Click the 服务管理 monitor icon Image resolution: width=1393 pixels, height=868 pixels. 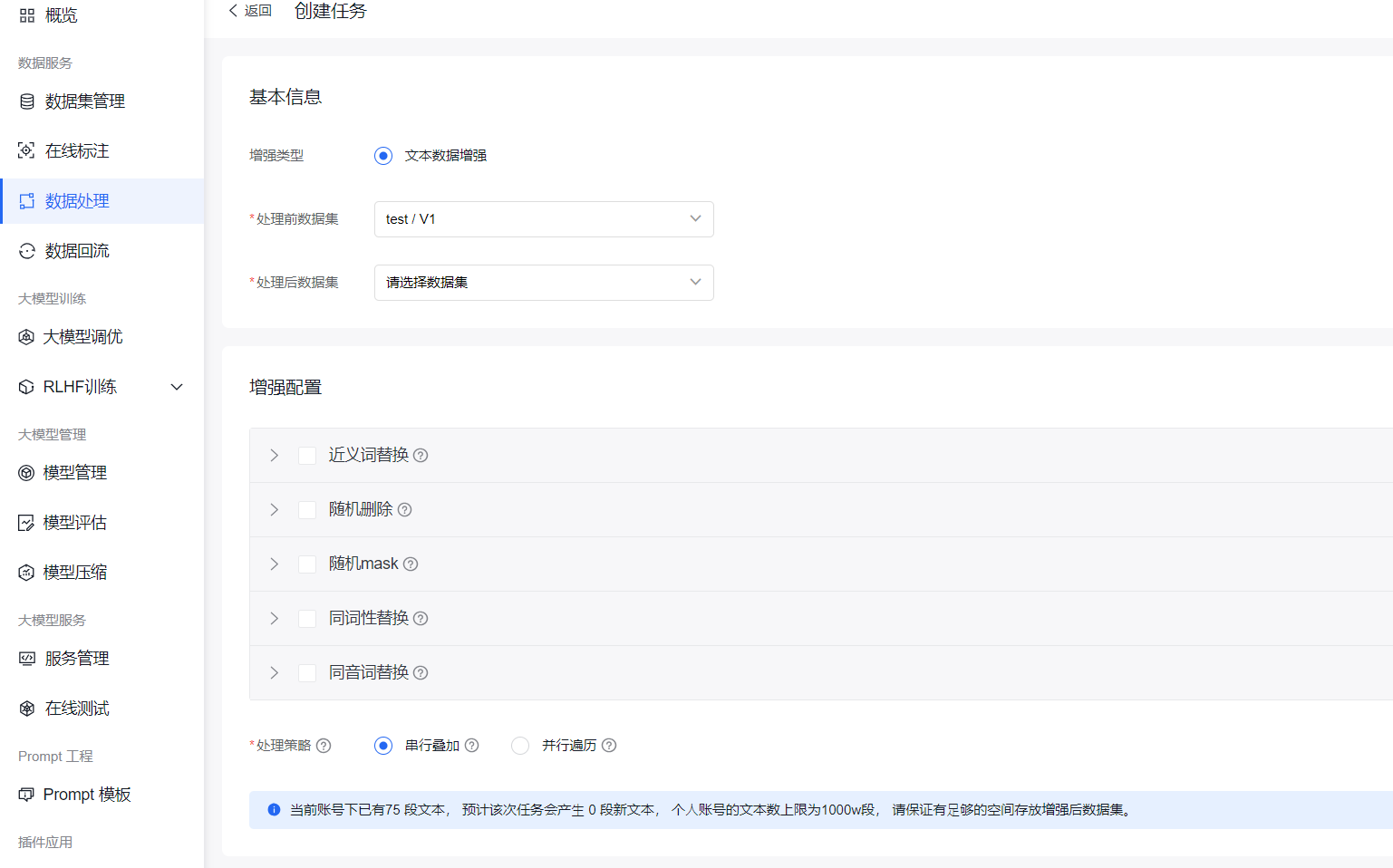click(27, 659)
